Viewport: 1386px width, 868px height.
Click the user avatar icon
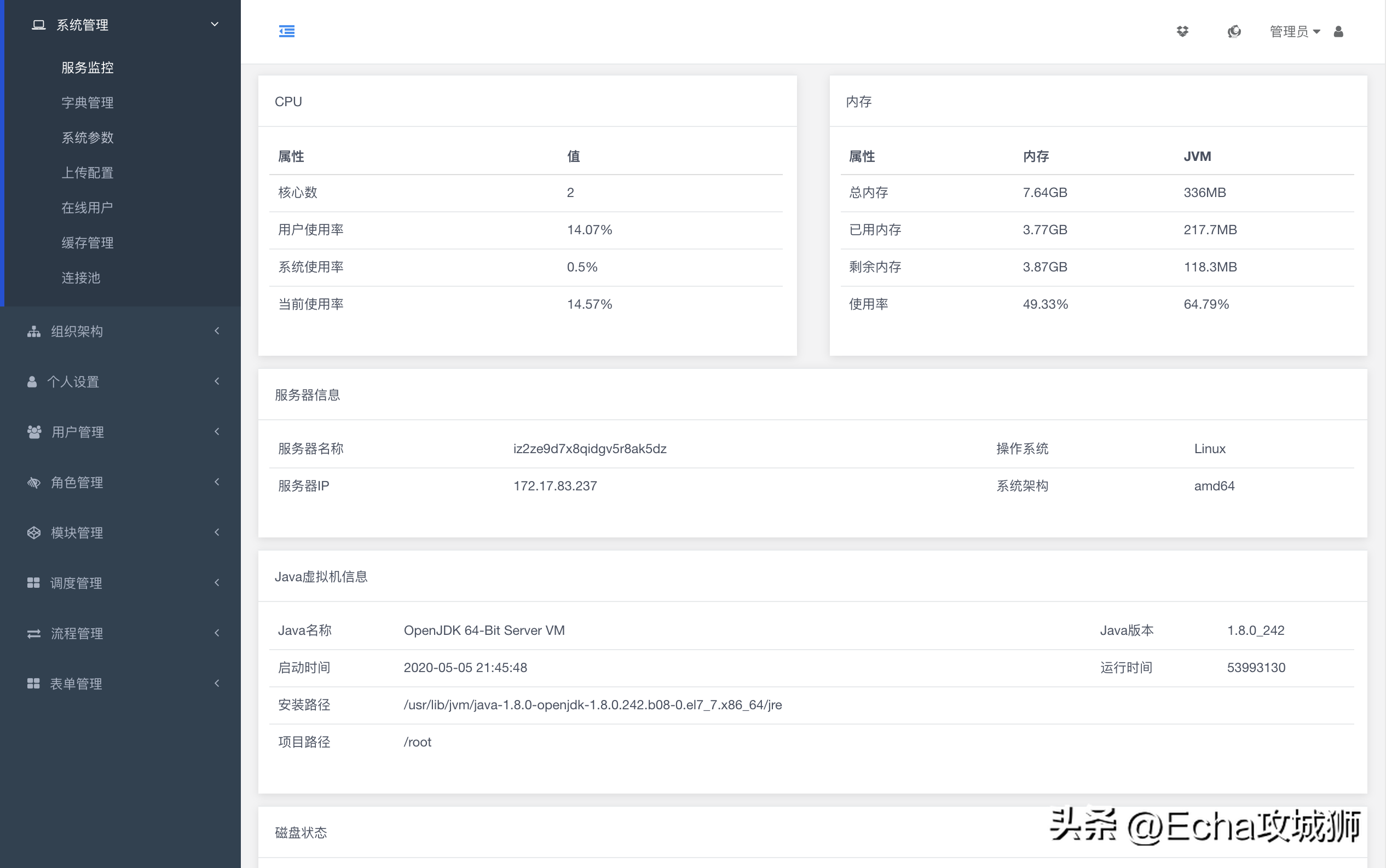point(1338,31)
